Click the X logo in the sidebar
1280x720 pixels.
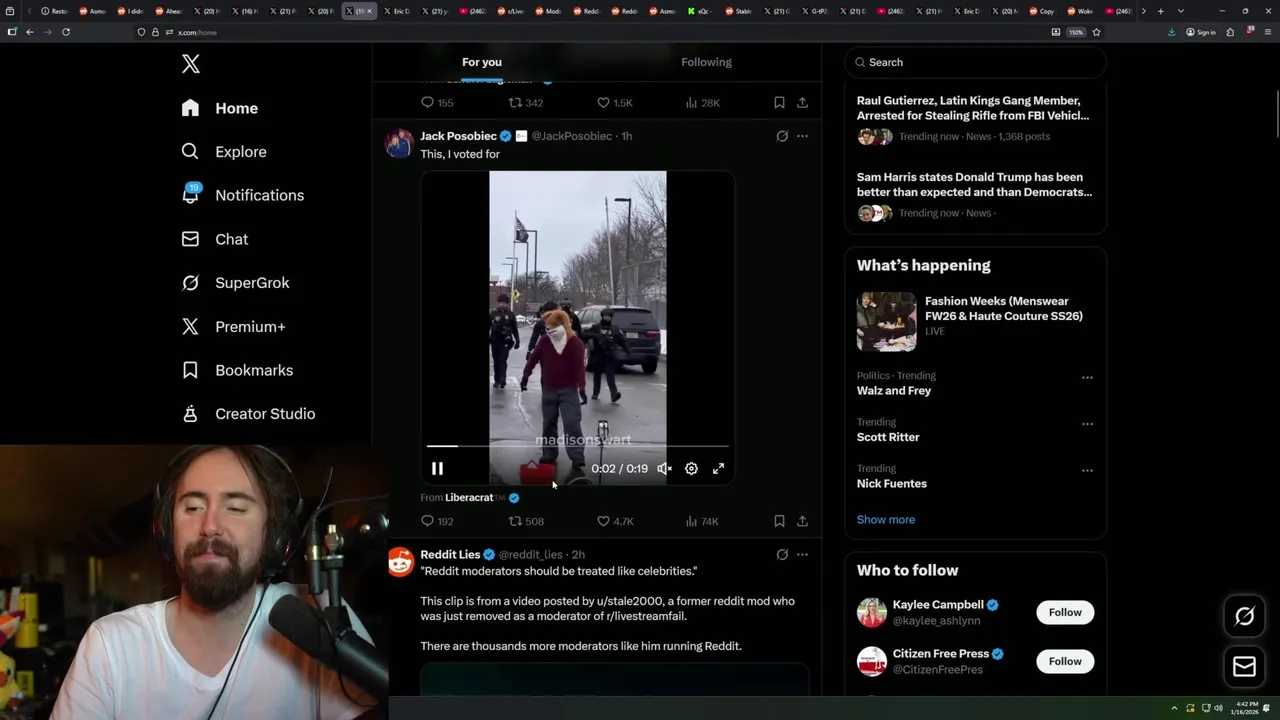pos(191,64)
